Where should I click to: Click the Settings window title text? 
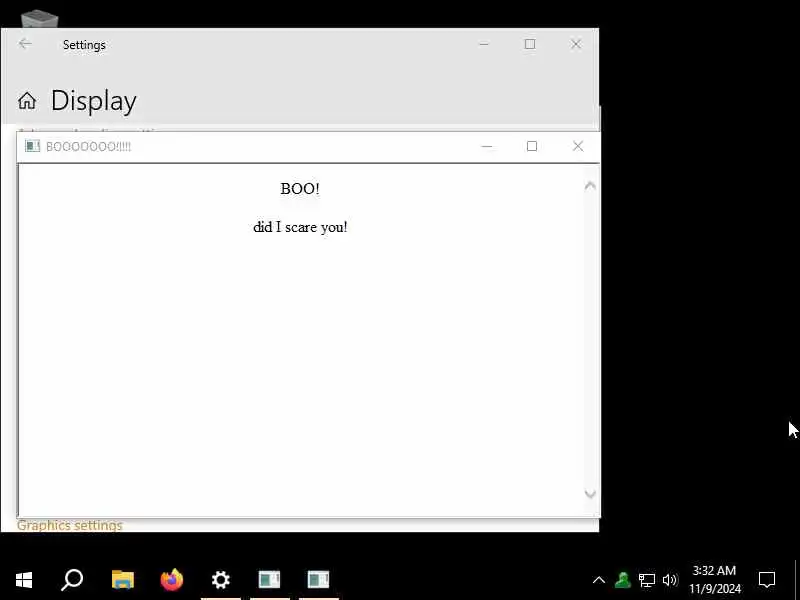(x=84, y=45)
